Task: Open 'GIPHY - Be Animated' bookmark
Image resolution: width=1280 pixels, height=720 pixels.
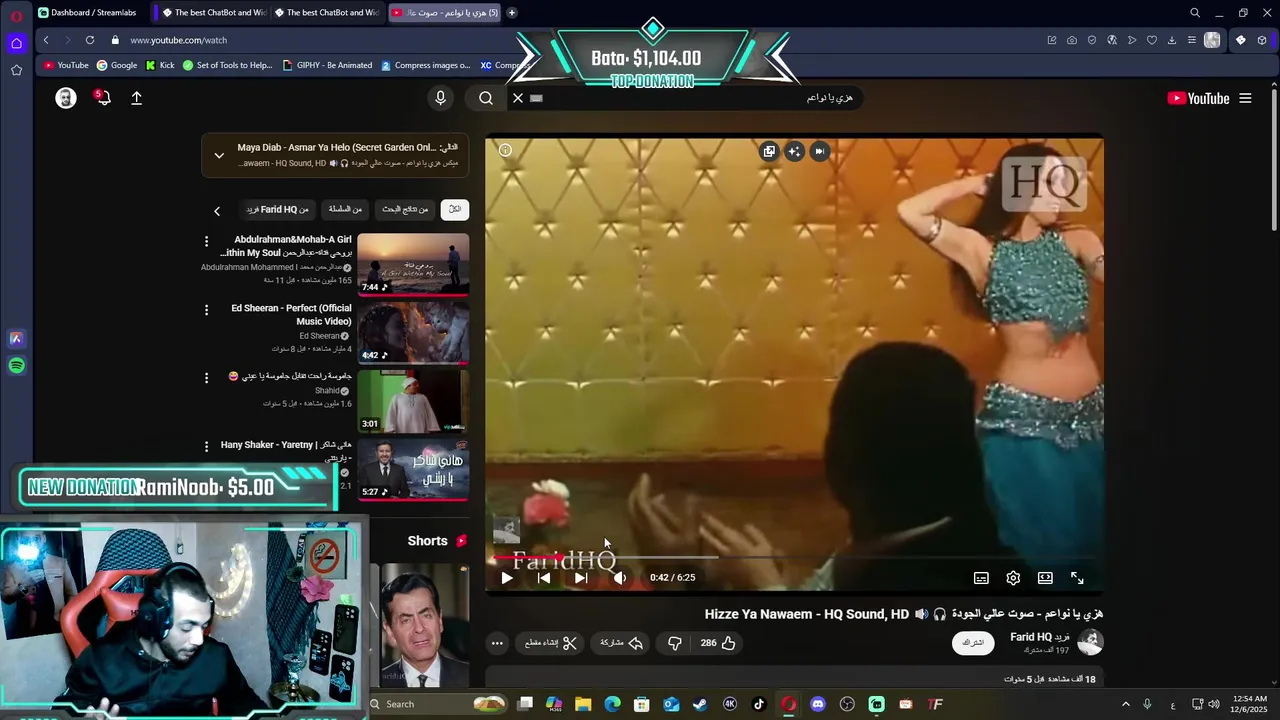Action: [x=327, y=66]
